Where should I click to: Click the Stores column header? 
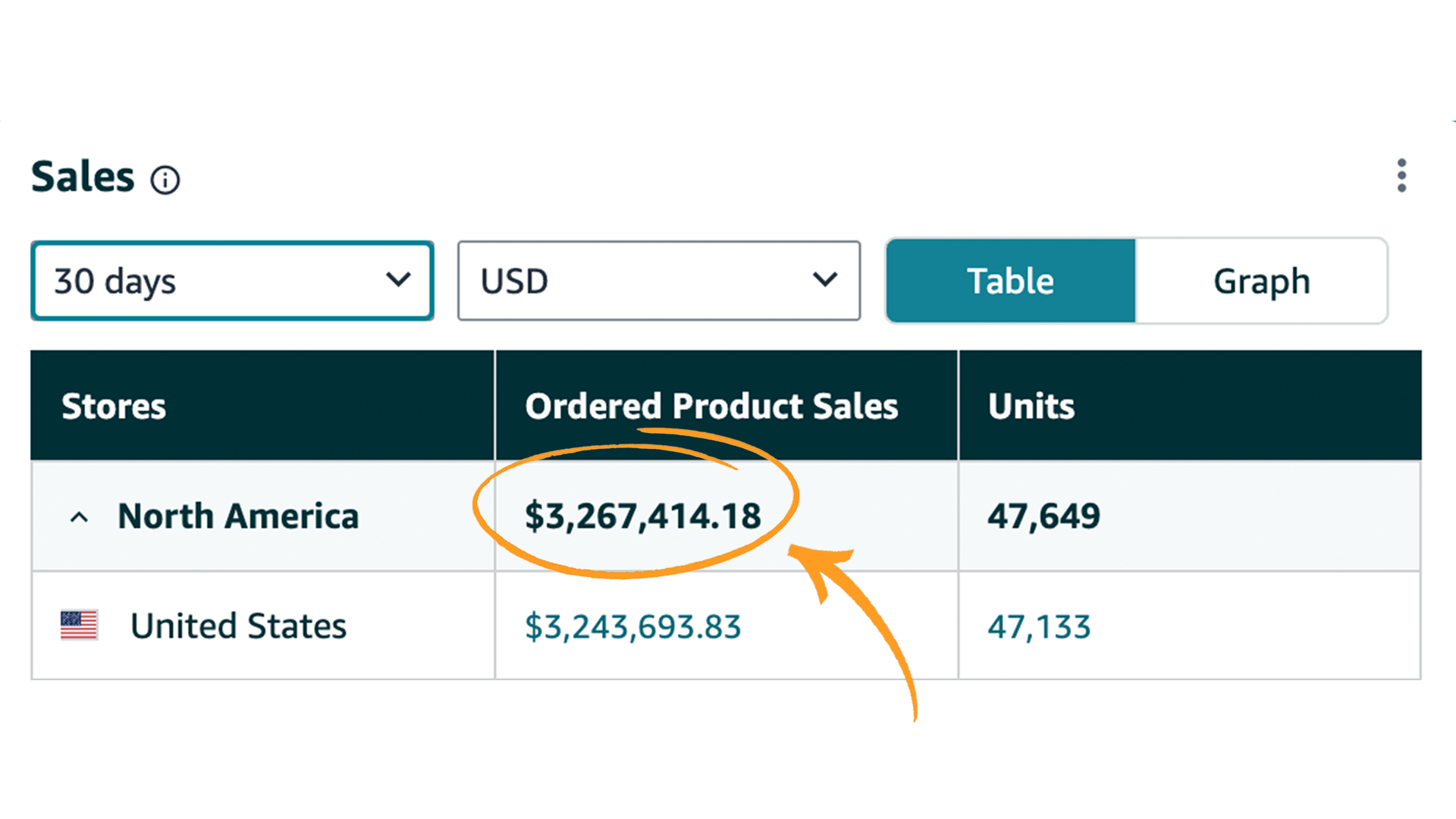(114, 406)
